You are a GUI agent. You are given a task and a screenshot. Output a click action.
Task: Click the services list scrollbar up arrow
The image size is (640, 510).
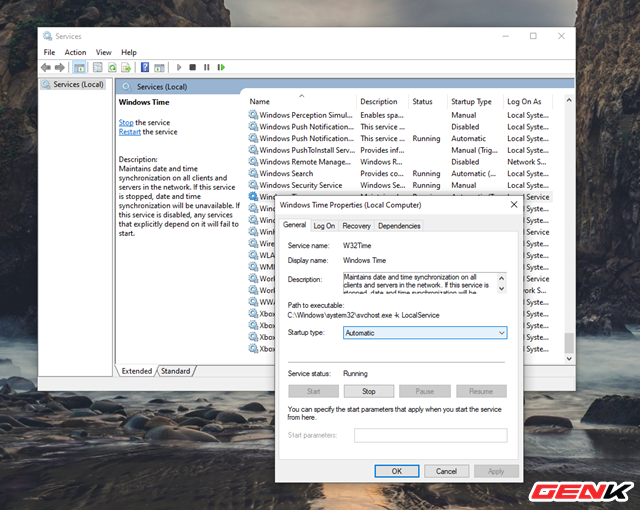pyautogui.click(x=569, y=100)
